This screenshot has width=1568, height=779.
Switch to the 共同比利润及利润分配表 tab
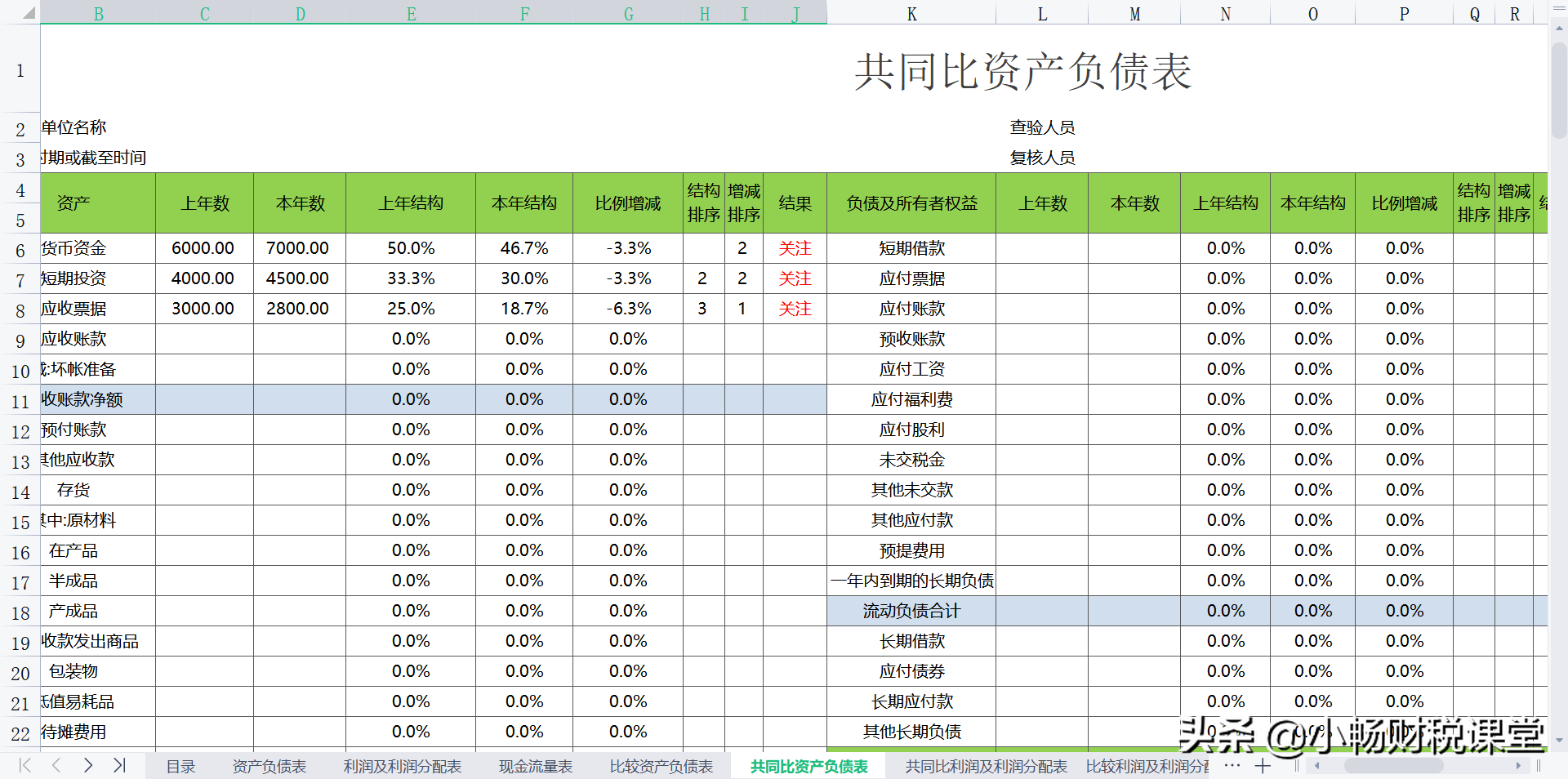tap(985, 766)
